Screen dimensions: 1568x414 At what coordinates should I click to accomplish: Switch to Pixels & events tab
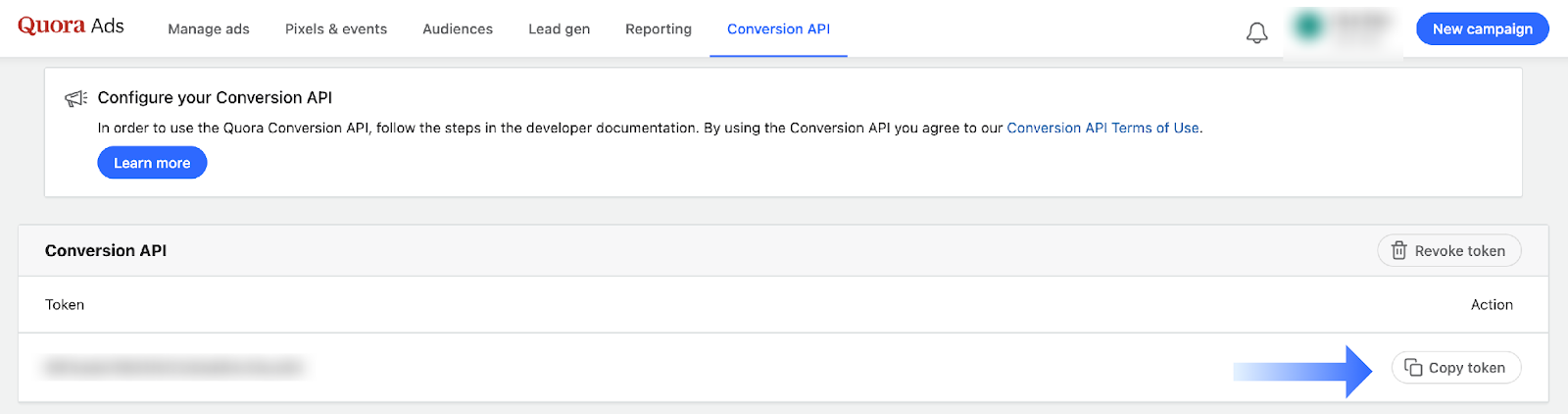(336, 29)
